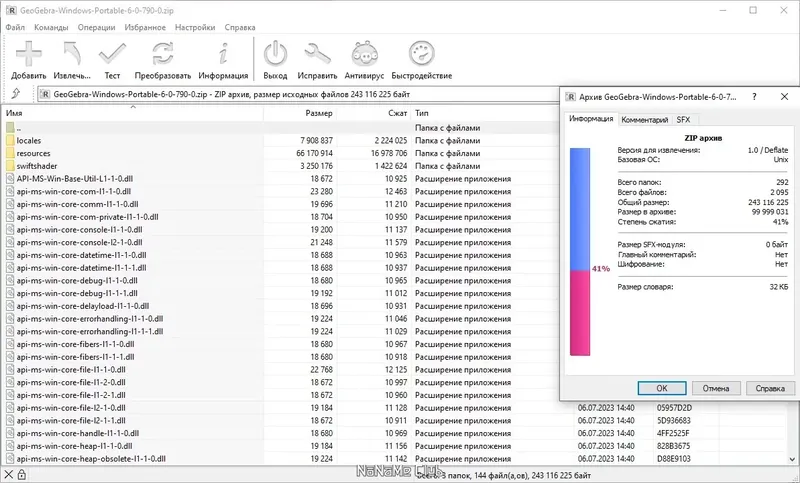Click the up-one-level arrow icon
This screenshot has width=800, height=483.
16,93
